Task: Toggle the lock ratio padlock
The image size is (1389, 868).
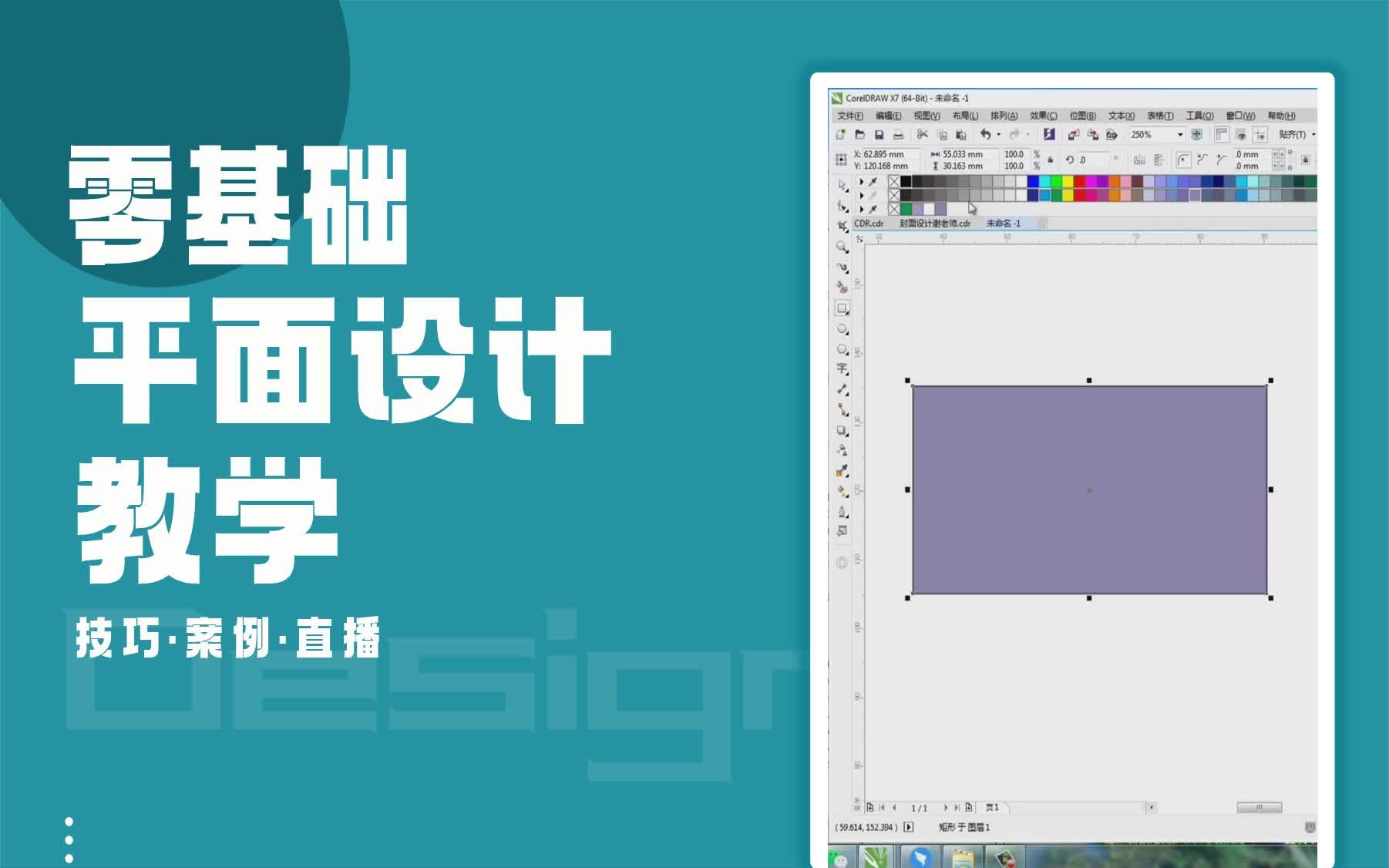Action: click(1051, 160)
